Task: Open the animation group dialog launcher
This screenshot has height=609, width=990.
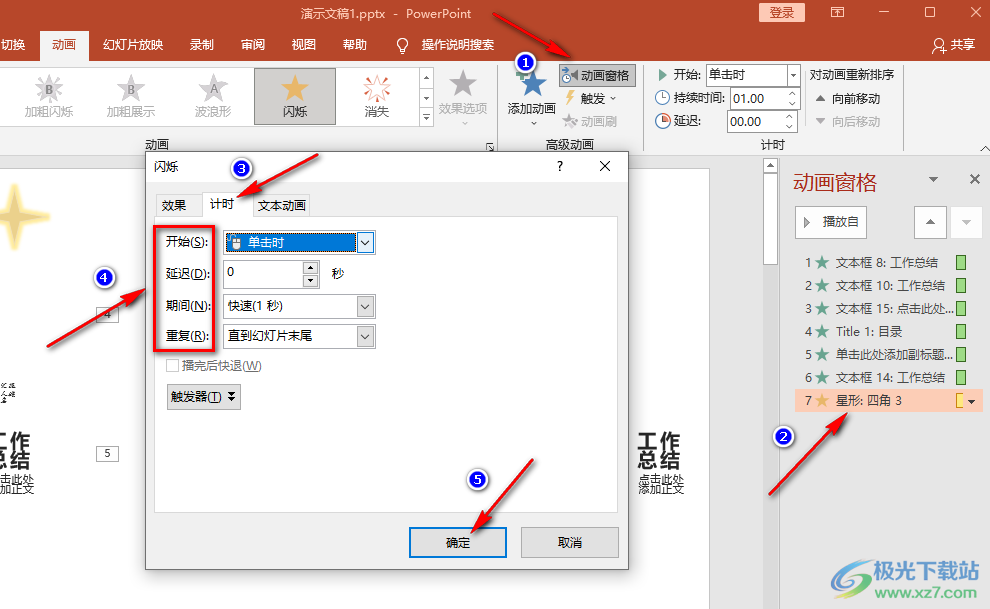Action: 490,146
